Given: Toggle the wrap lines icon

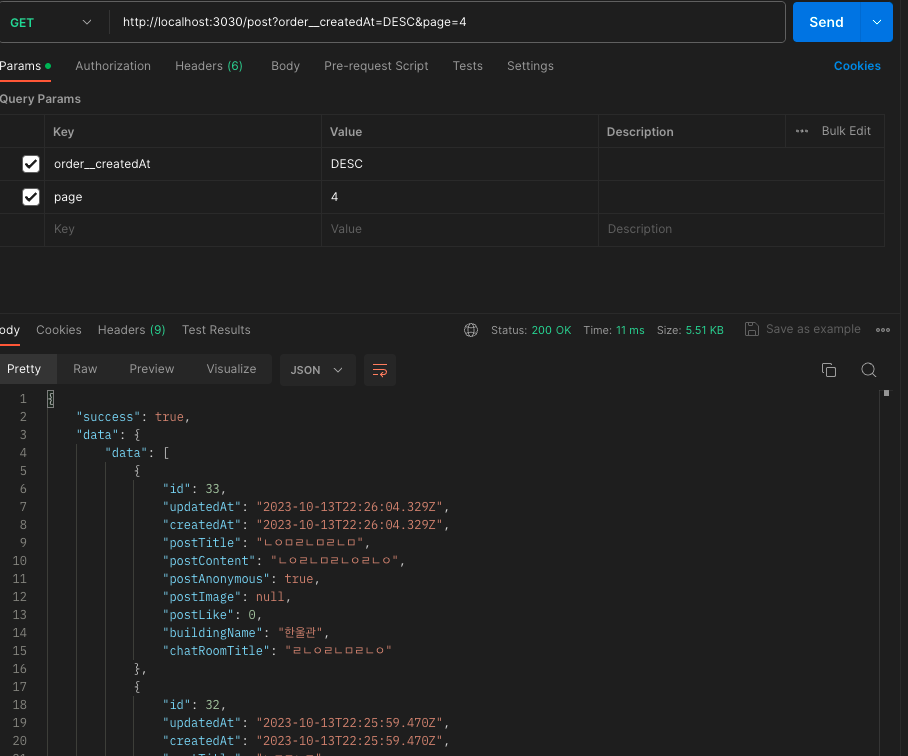Looking at the screenshot, I should pyautogui.click(x=380, y=370).
